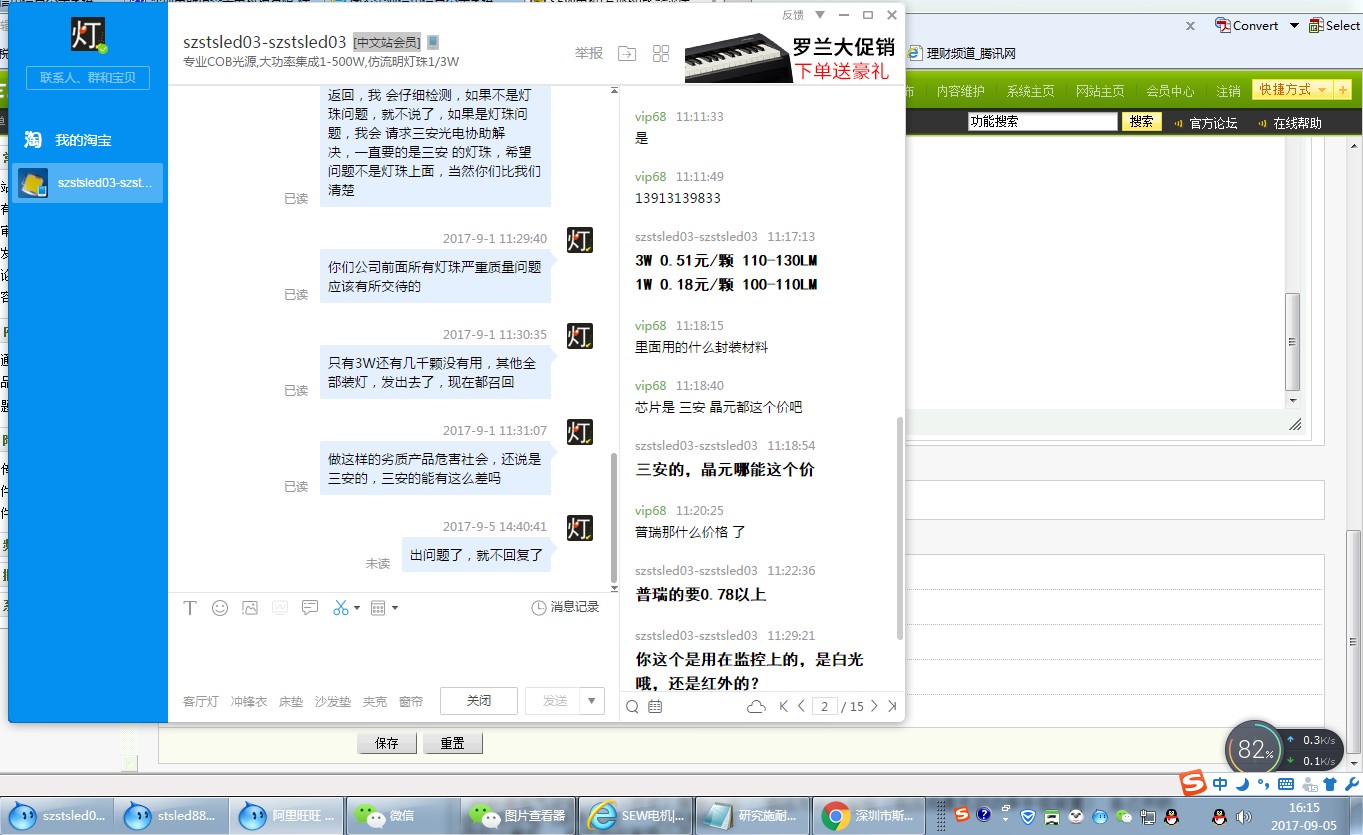Open the 快捷方式 dropdown
This screenshot has height=835, width=1363.
(1292, 90)
